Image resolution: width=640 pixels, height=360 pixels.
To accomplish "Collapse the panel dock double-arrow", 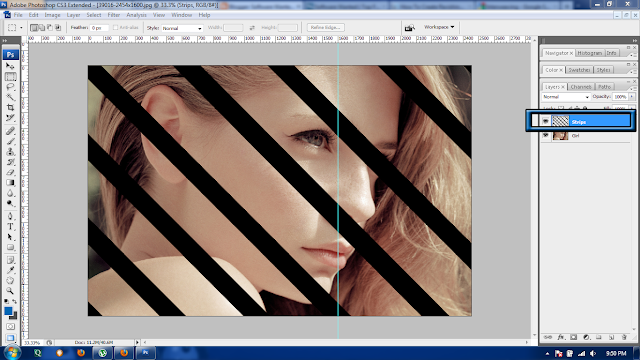I will click(x=634, y=41).
